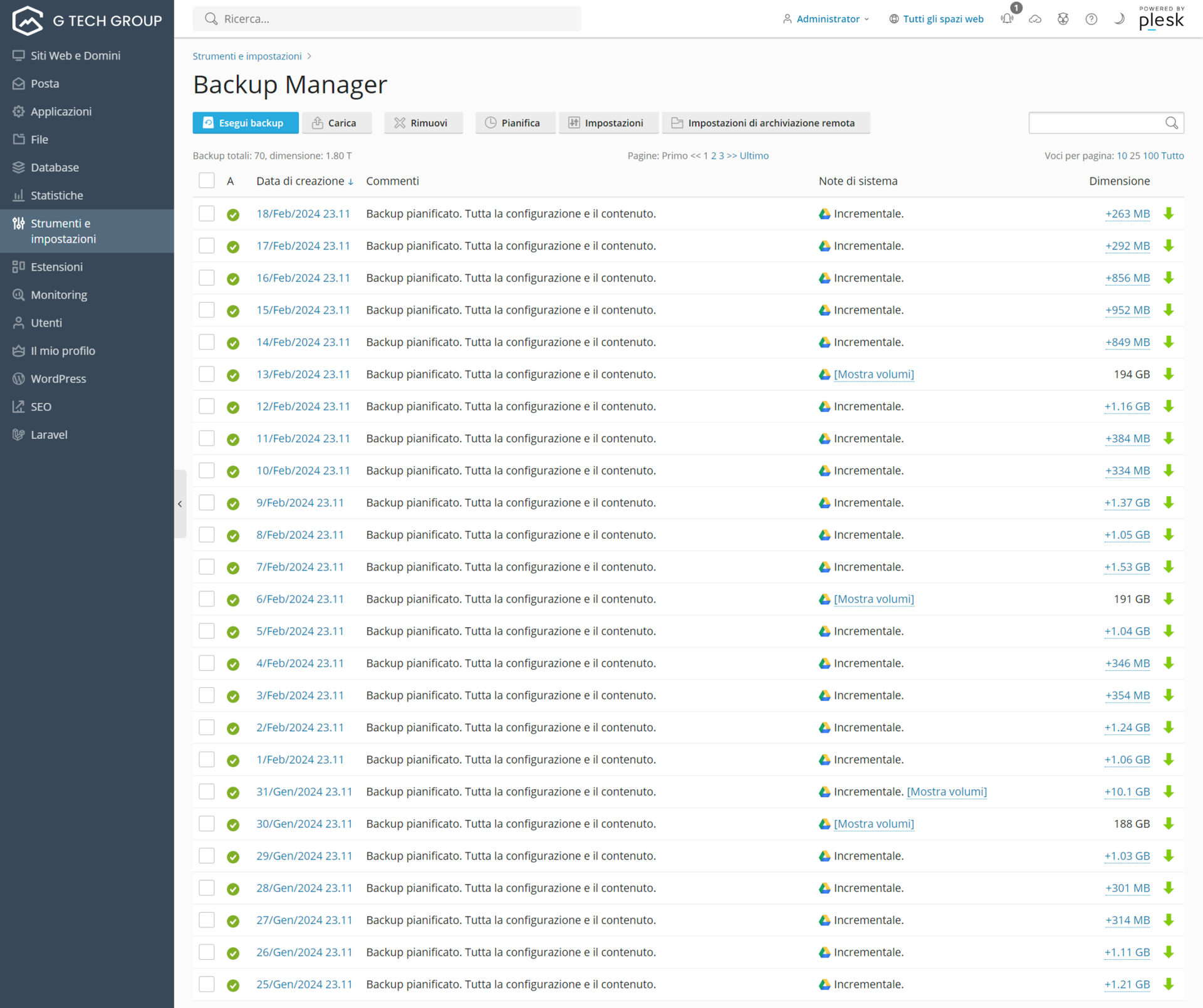Sort by Data di creazione arrow

[x=350, y=181]
